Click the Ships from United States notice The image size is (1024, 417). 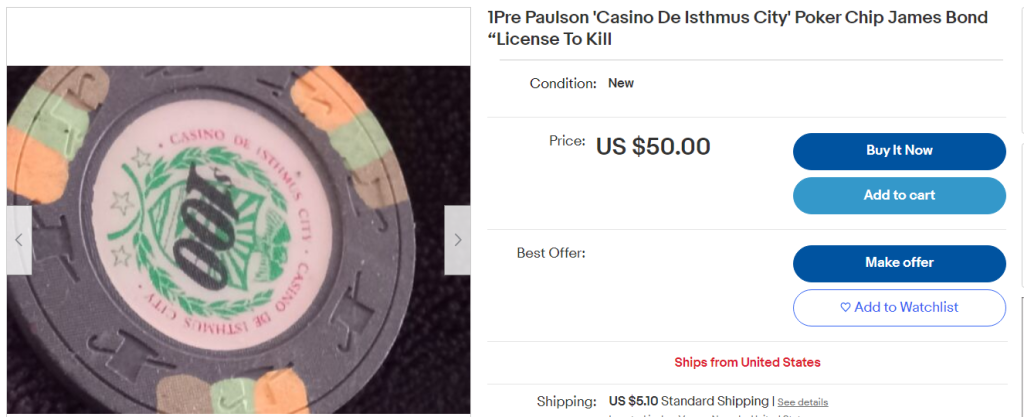click(x=747, y=362)
